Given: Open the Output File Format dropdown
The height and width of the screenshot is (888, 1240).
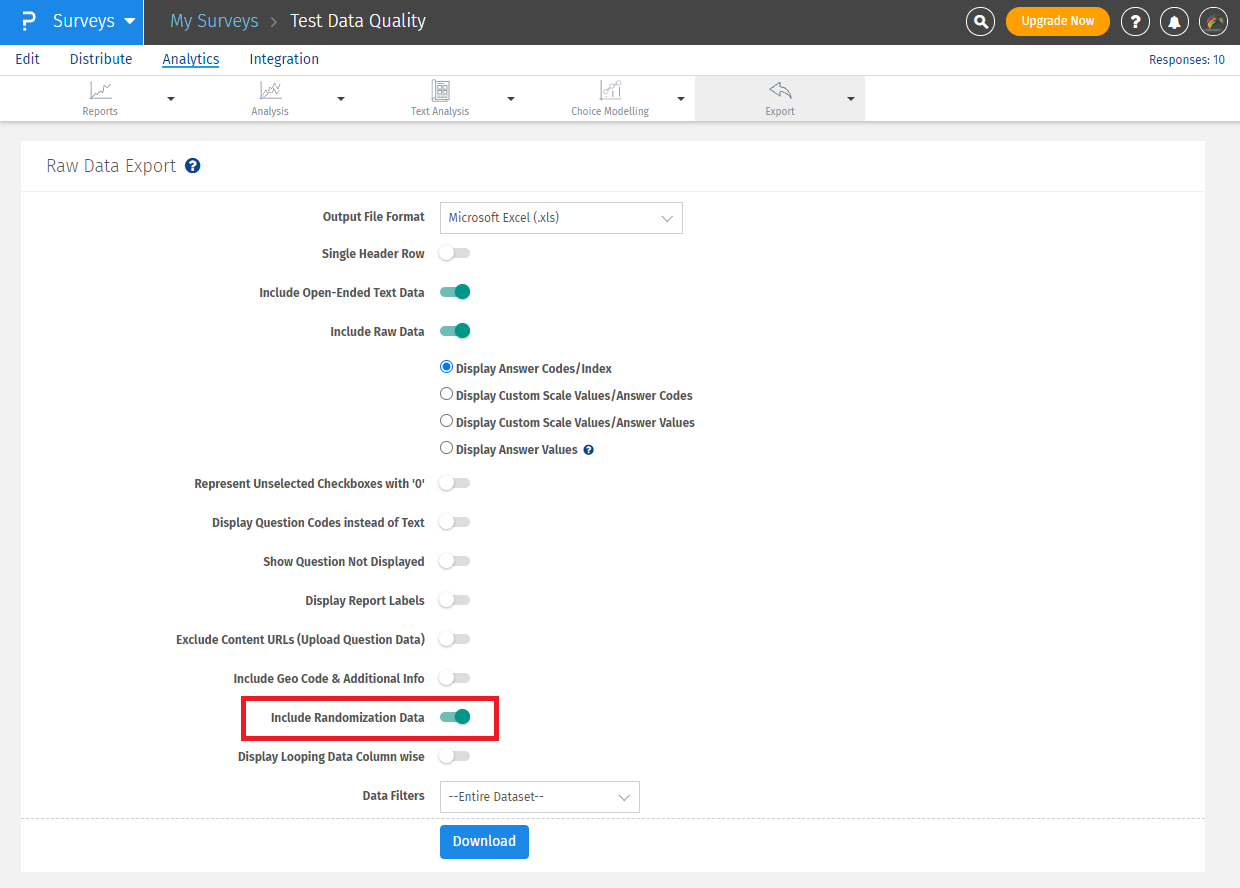Looking at the screenshot, I should [x=561, y=218].
